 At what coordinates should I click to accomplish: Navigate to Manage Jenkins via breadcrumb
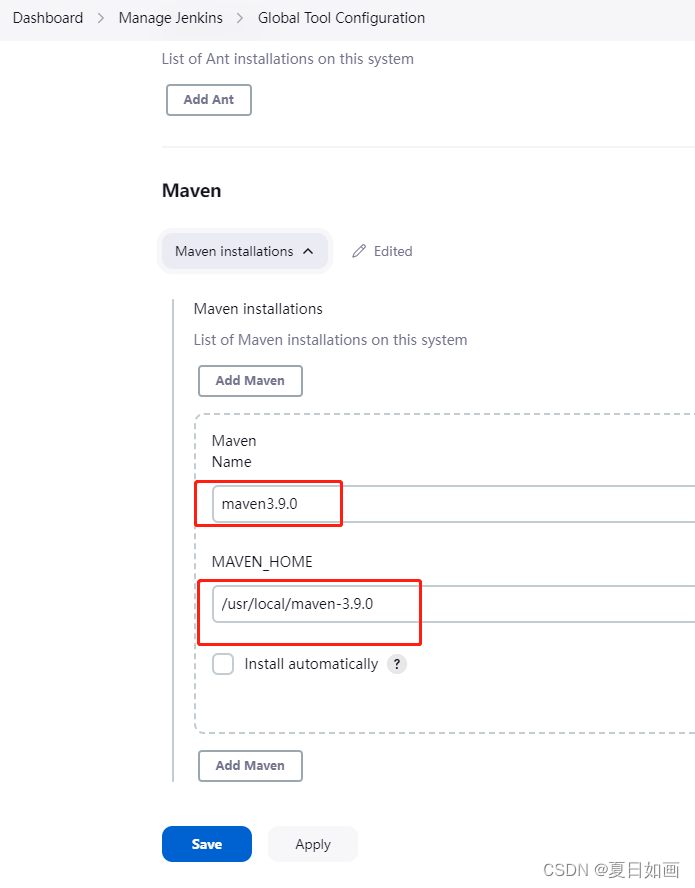click(170, 17)
